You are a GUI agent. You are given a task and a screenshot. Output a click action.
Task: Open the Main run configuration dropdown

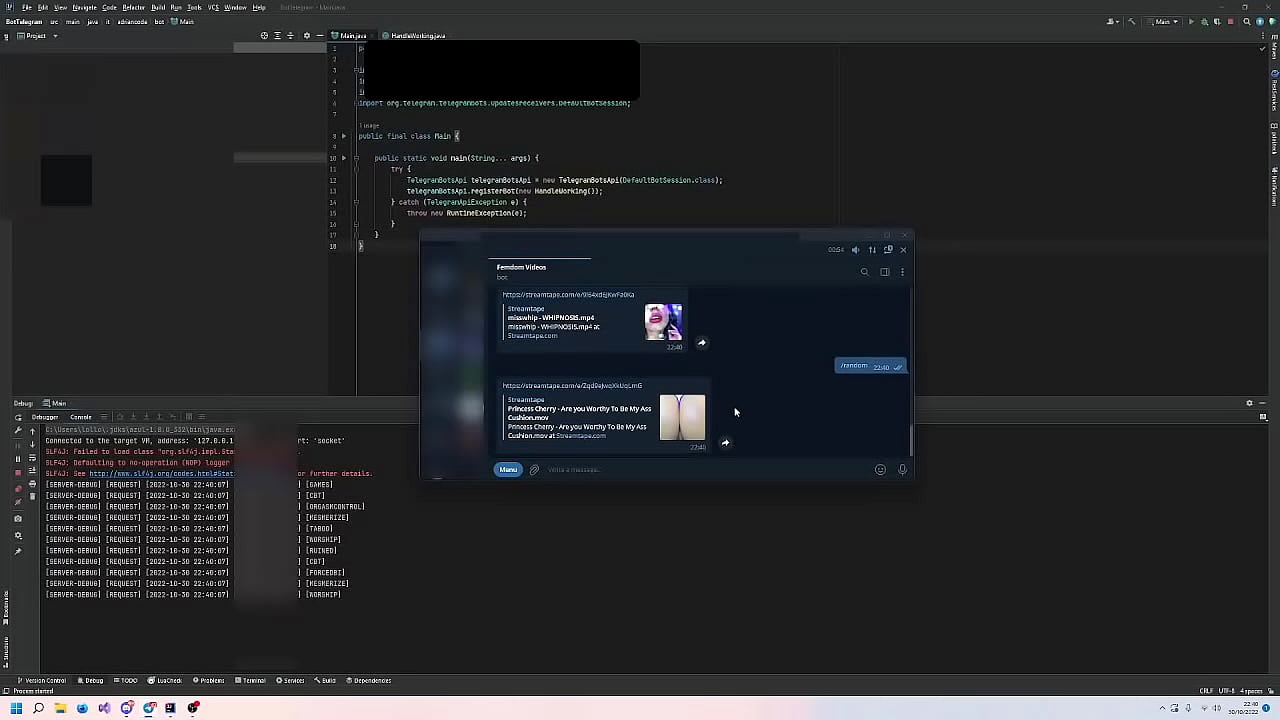(x=1163, y=21)
